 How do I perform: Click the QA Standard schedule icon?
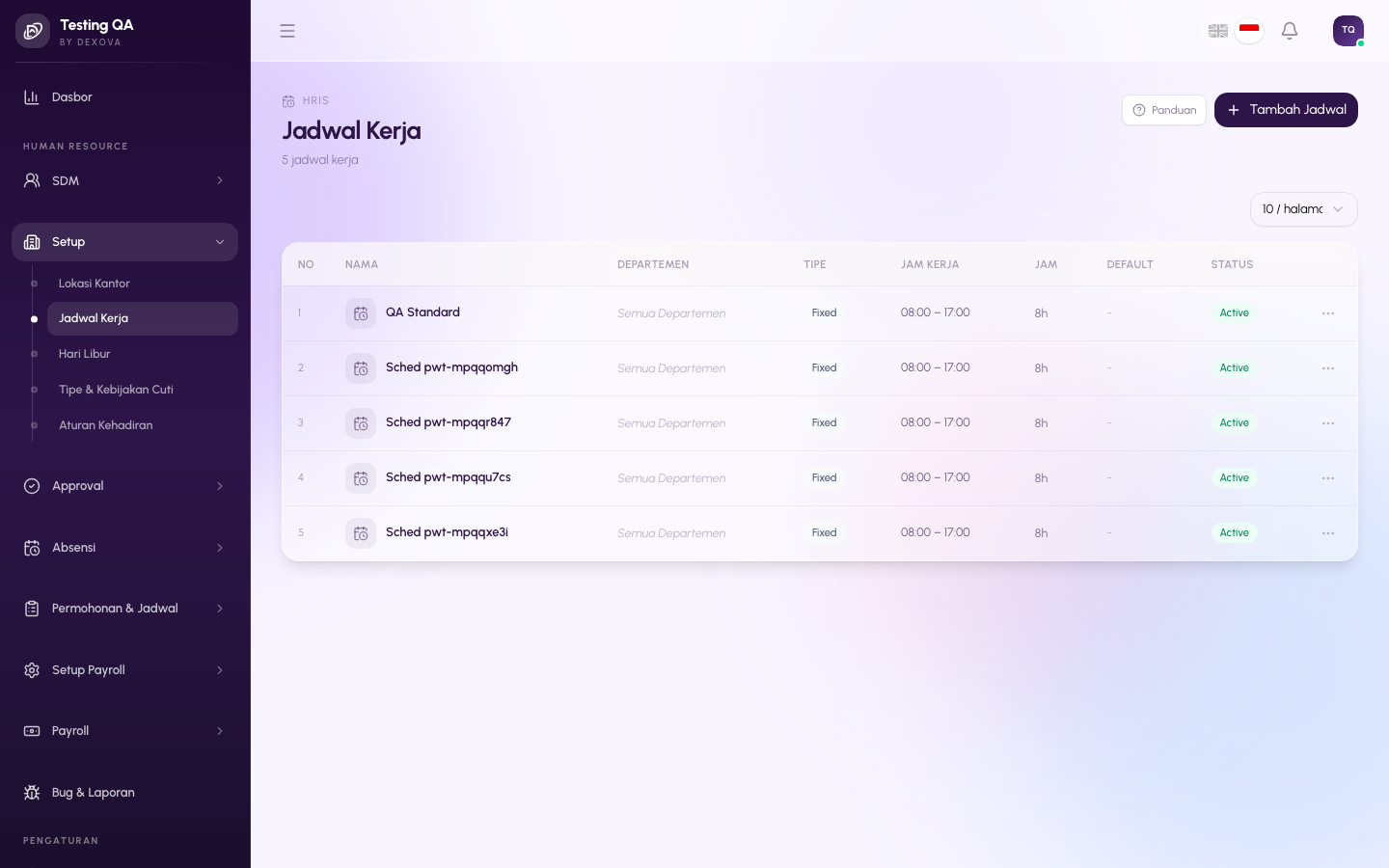pos(361,313)
